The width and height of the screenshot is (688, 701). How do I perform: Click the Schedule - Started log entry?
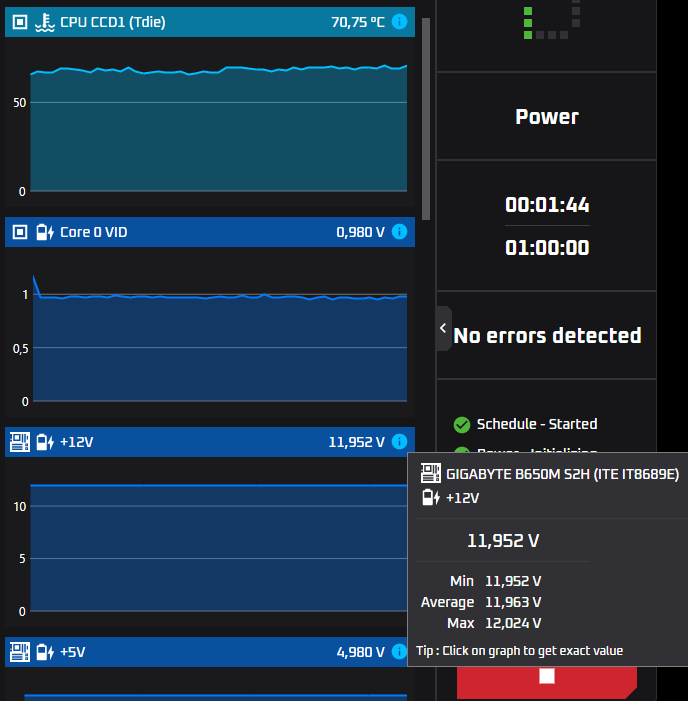click(537, 424)
